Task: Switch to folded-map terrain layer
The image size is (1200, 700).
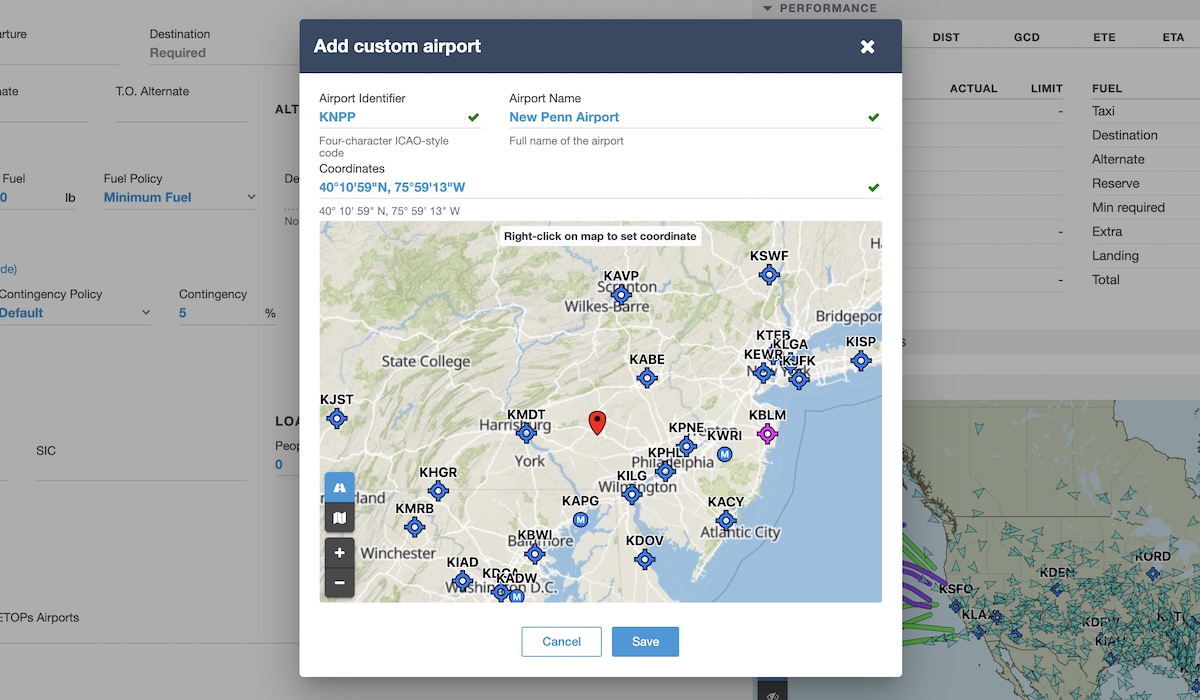Action: click(x=340, y=517)
